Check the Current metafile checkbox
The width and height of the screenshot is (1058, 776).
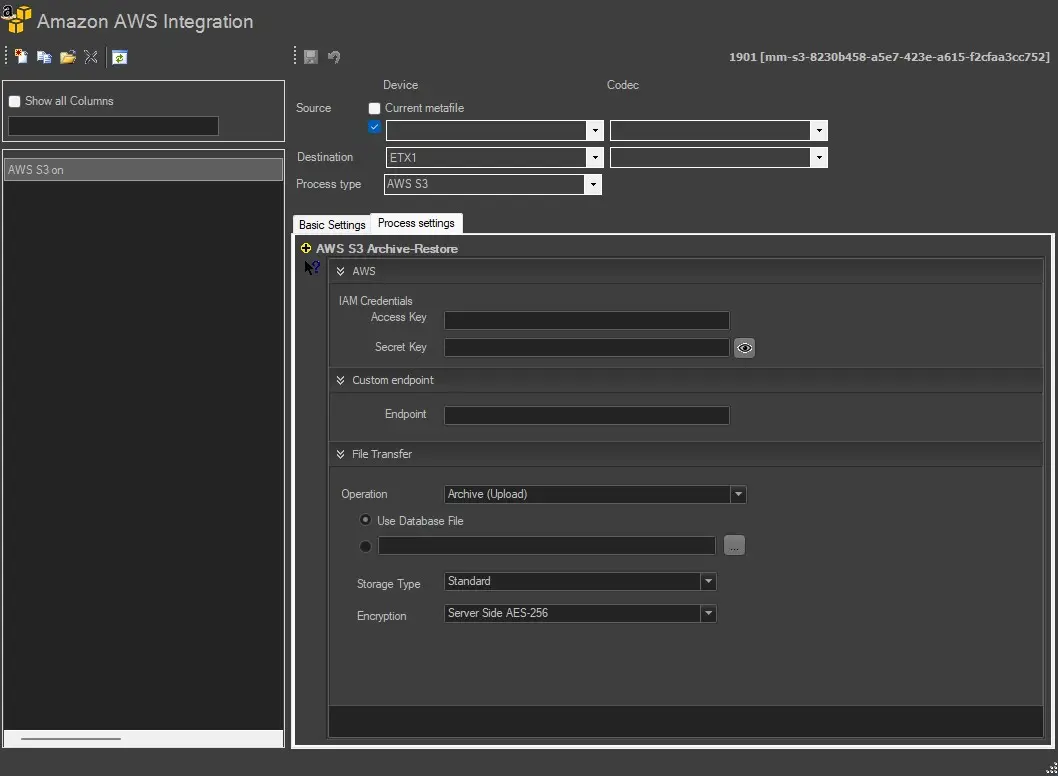(x=375, y=108)
